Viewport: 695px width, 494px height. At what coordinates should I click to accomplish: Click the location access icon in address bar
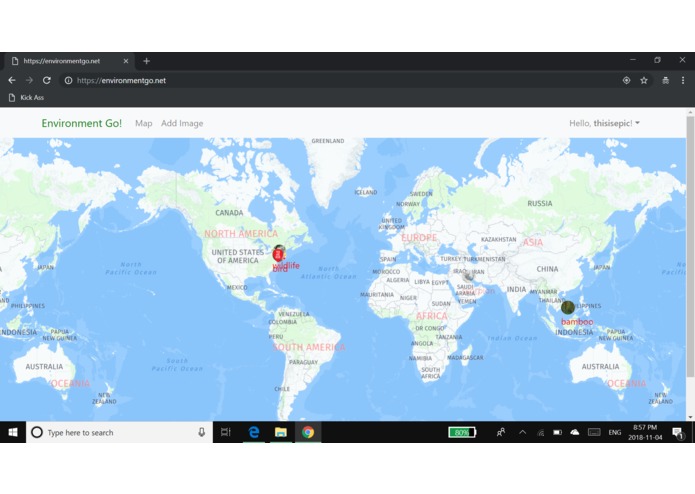[x=626, y=80]
